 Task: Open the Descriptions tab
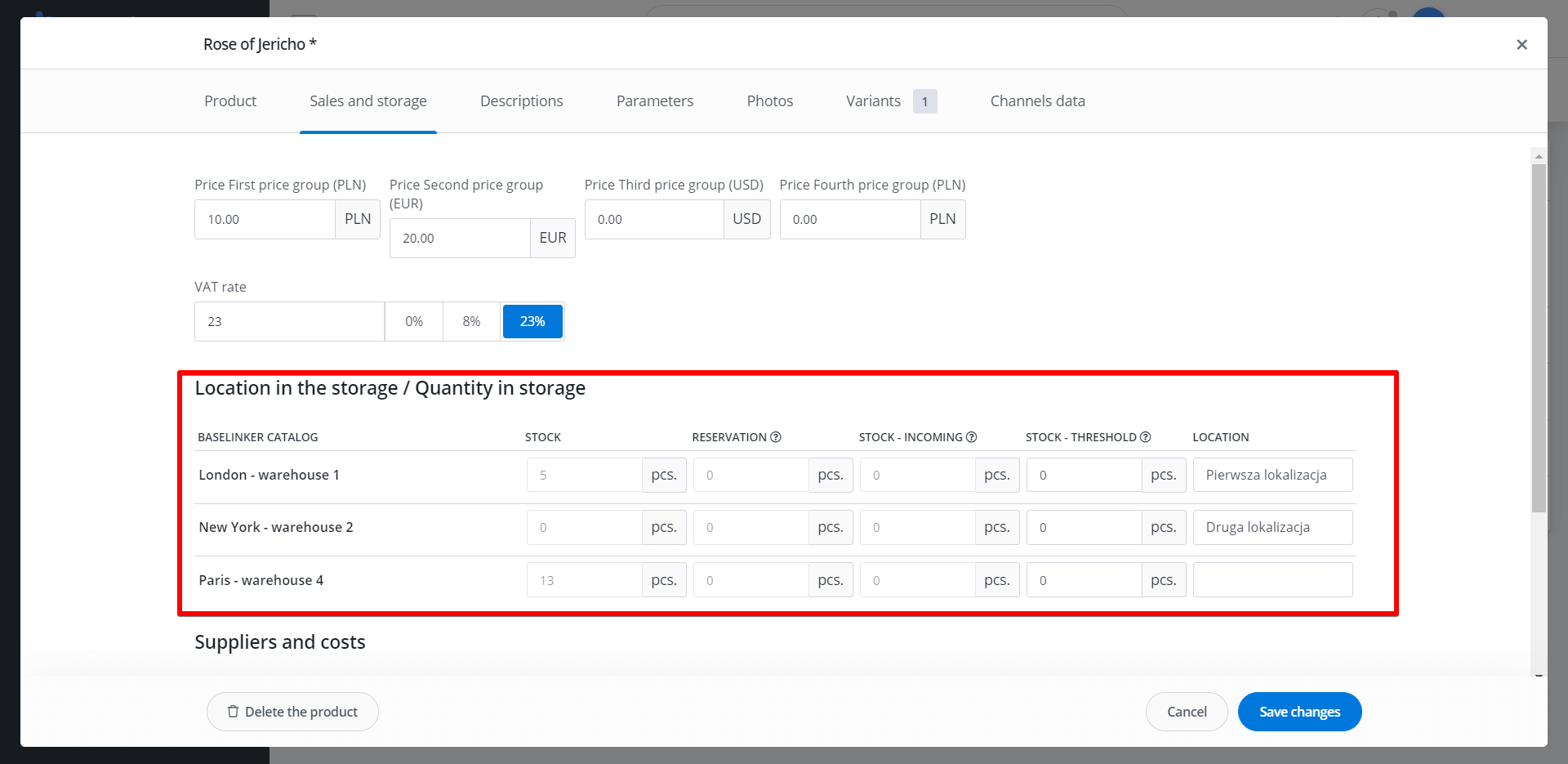(522, 101)
